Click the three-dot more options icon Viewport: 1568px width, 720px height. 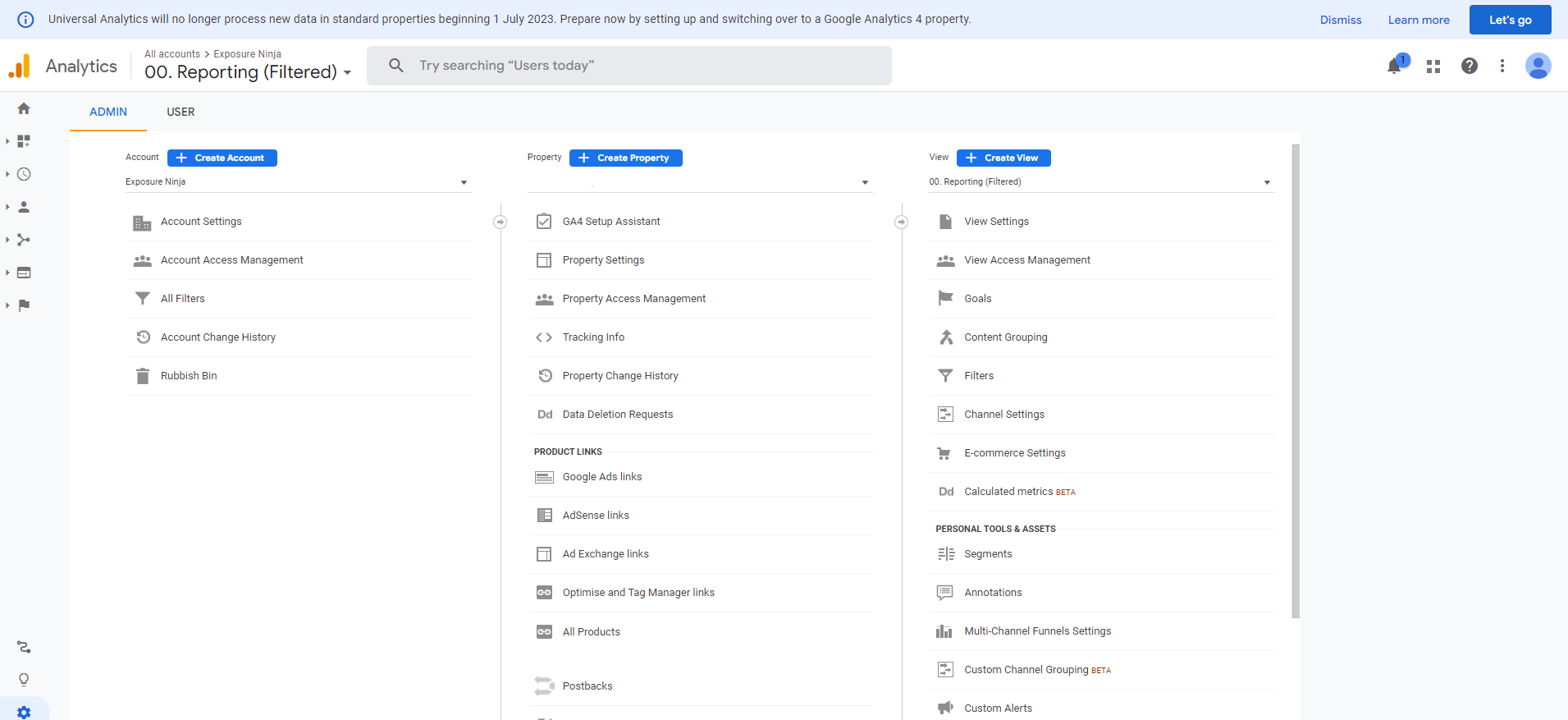click(x=1502, y=66)
